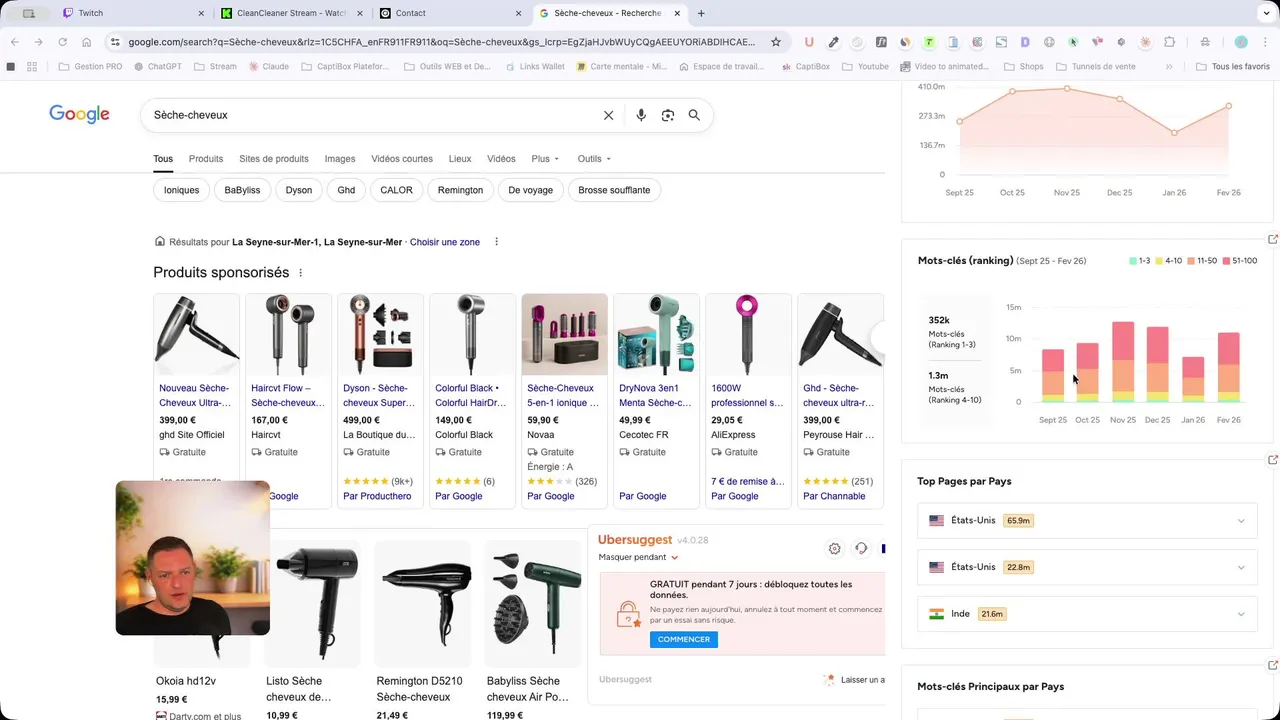This screenshot has height=720, width=1280.
Task: Switch to the Lieux tab
Action: pyautogui.click(x=460, y=159)
